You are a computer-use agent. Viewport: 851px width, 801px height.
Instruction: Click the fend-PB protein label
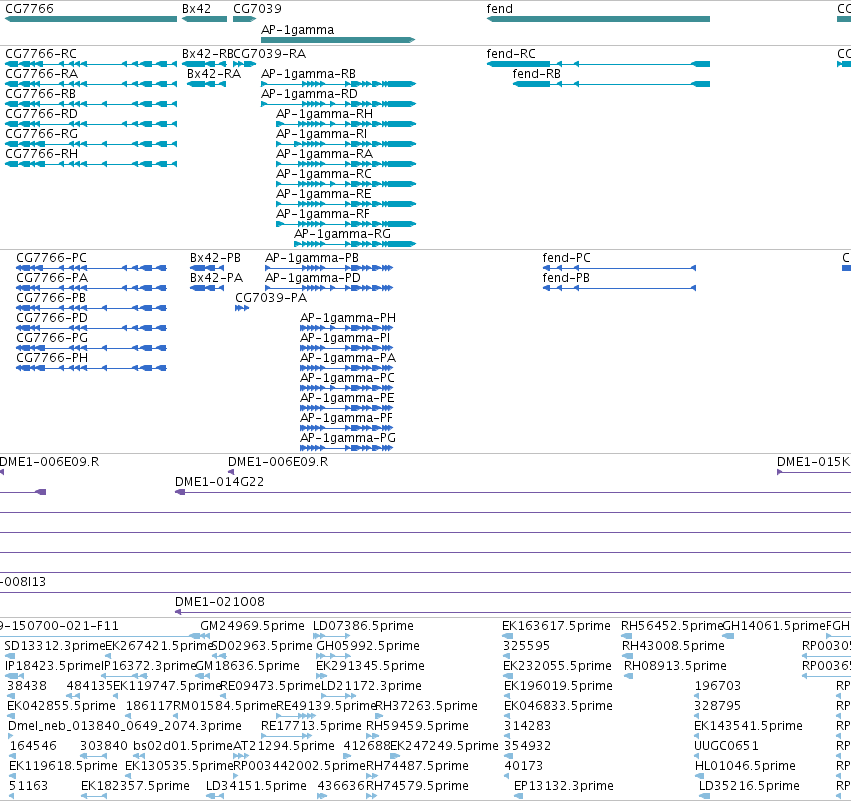[566, 278]
